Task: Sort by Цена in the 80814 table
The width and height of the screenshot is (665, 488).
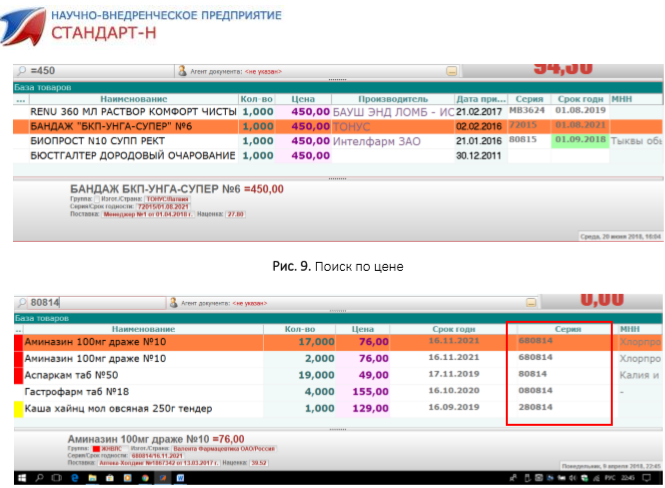Action: click(x=363, y=329)
